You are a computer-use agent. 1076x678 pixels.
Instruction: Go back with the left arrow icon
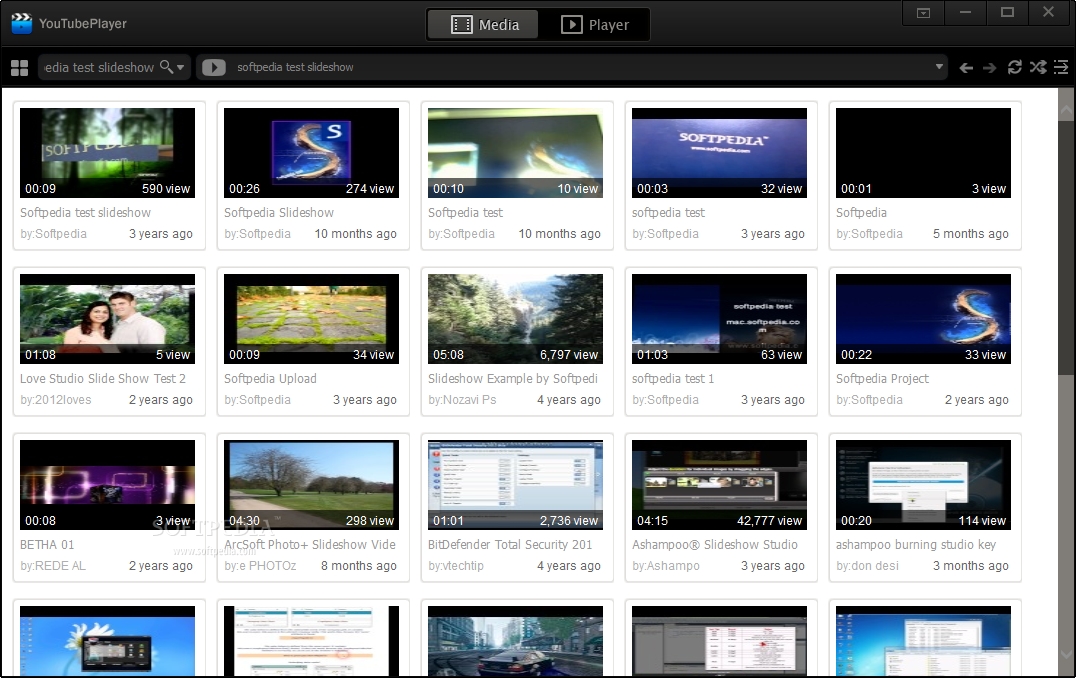click(x=966, y=67)
